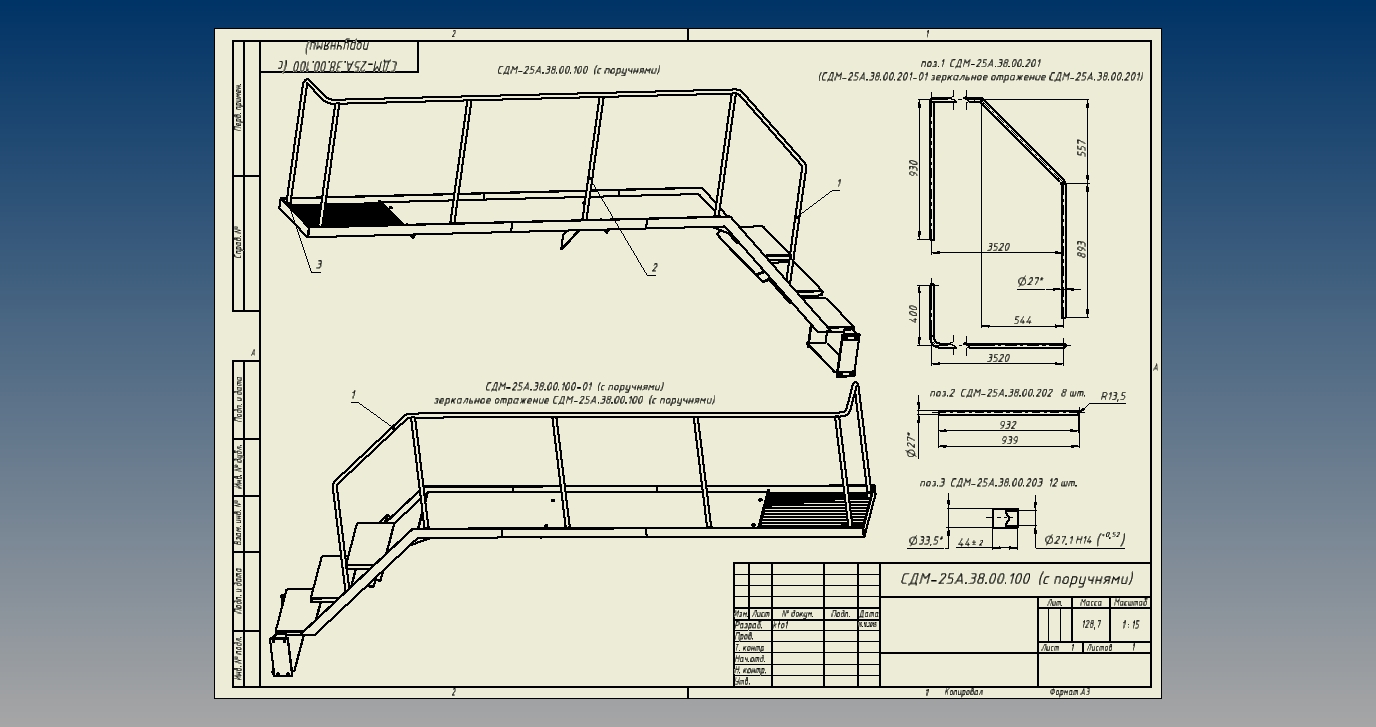The height and width of the screenshot is (727, 1376).
Task: Click the 'Инв. № подл.' side stamp cell
Action: (x=239, y=659)
